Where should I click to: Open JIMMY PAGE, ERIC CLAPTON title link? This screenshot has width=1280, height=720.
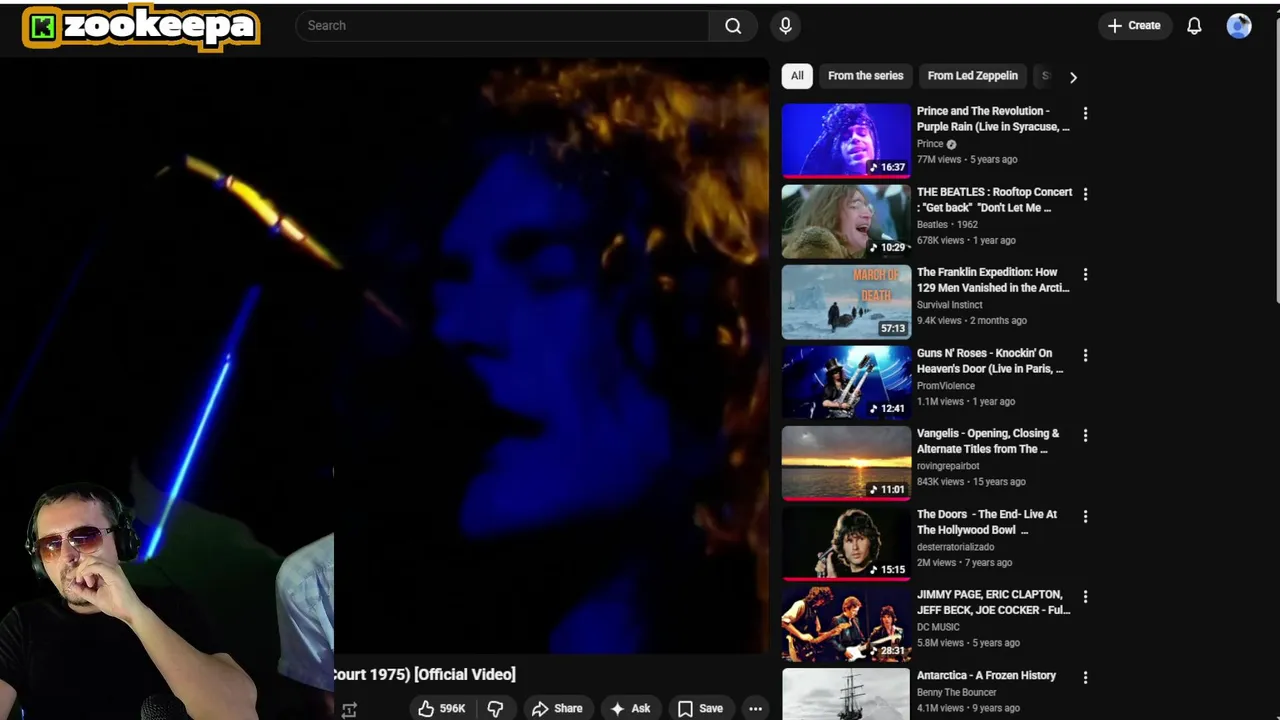(993, 602)
